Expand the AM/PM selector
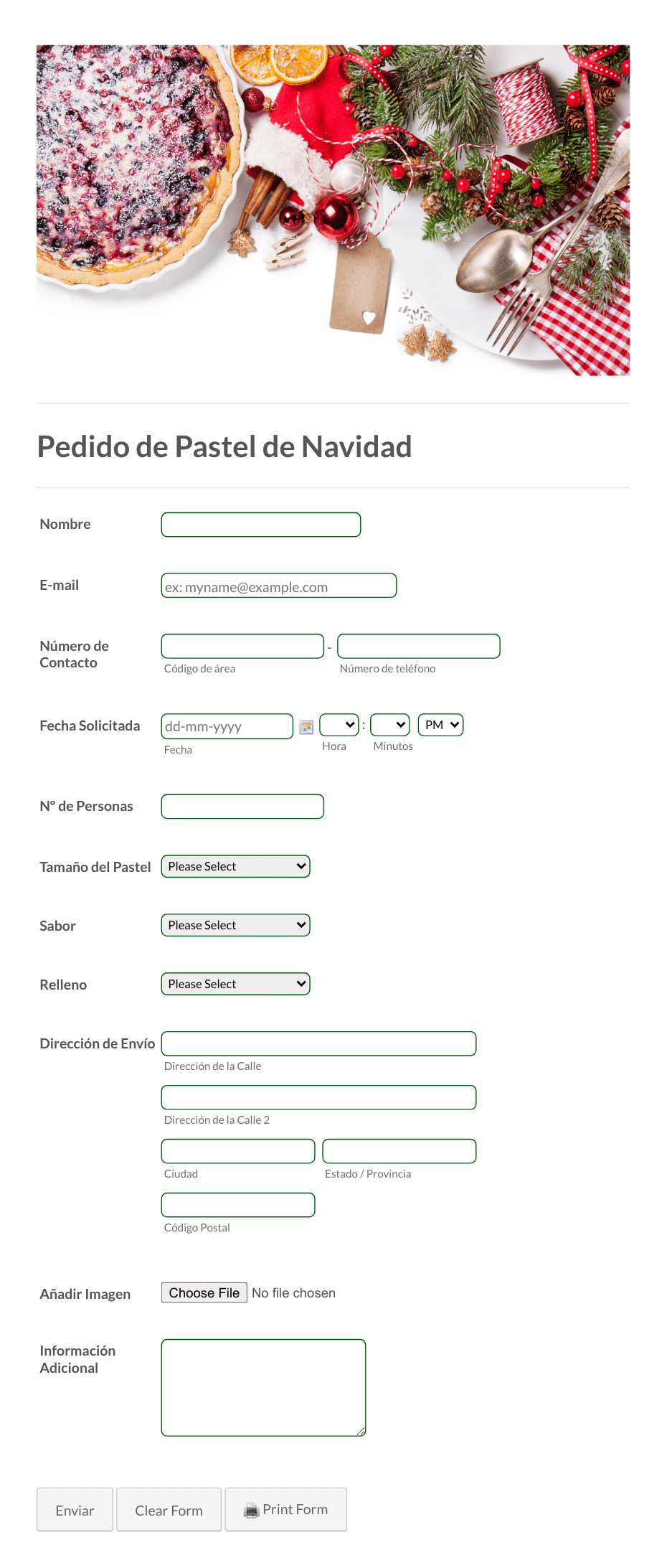 coord(441,725)
